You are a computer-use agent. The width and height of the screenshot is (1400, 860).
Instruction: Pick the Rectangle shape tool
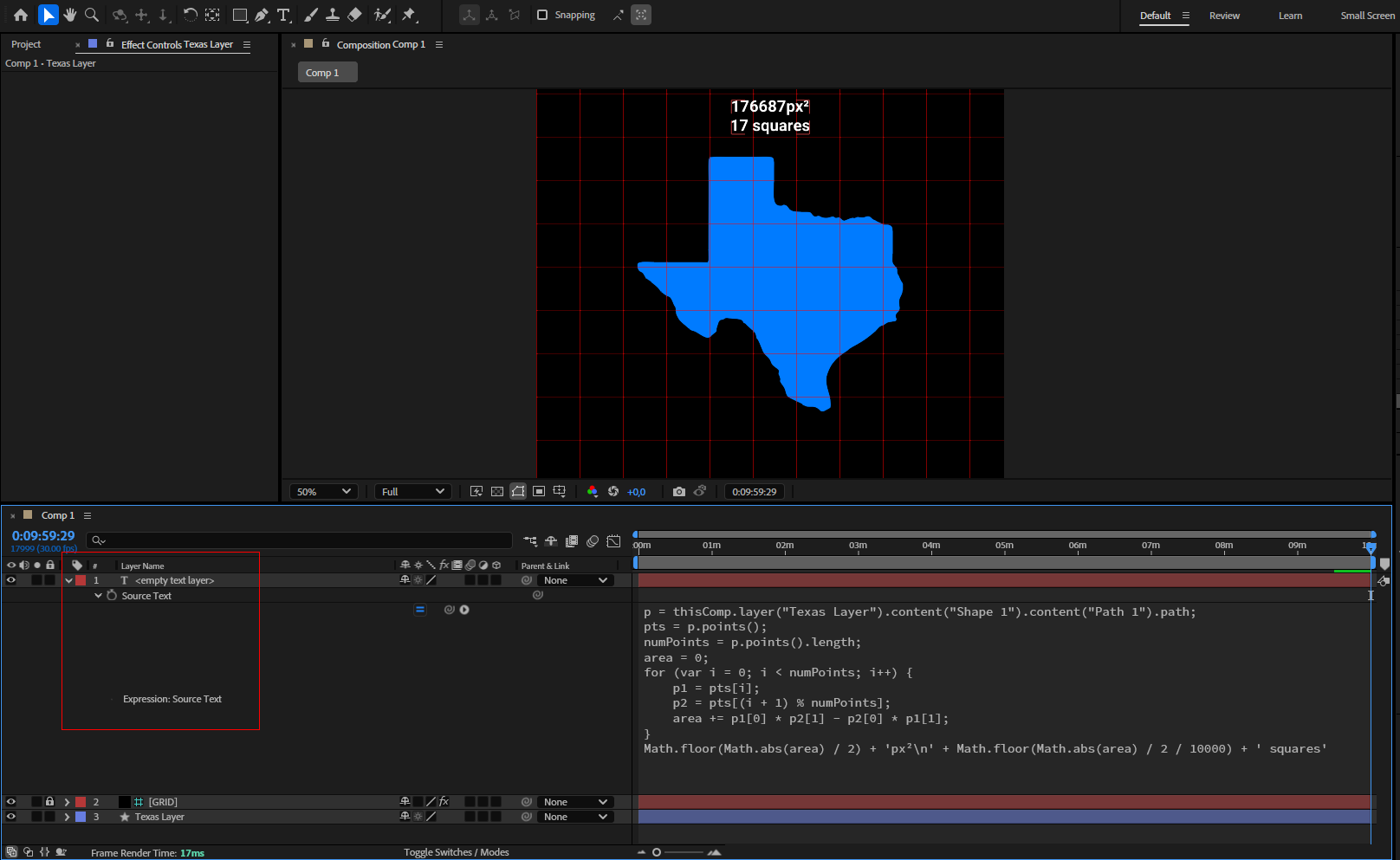point(239,15)
